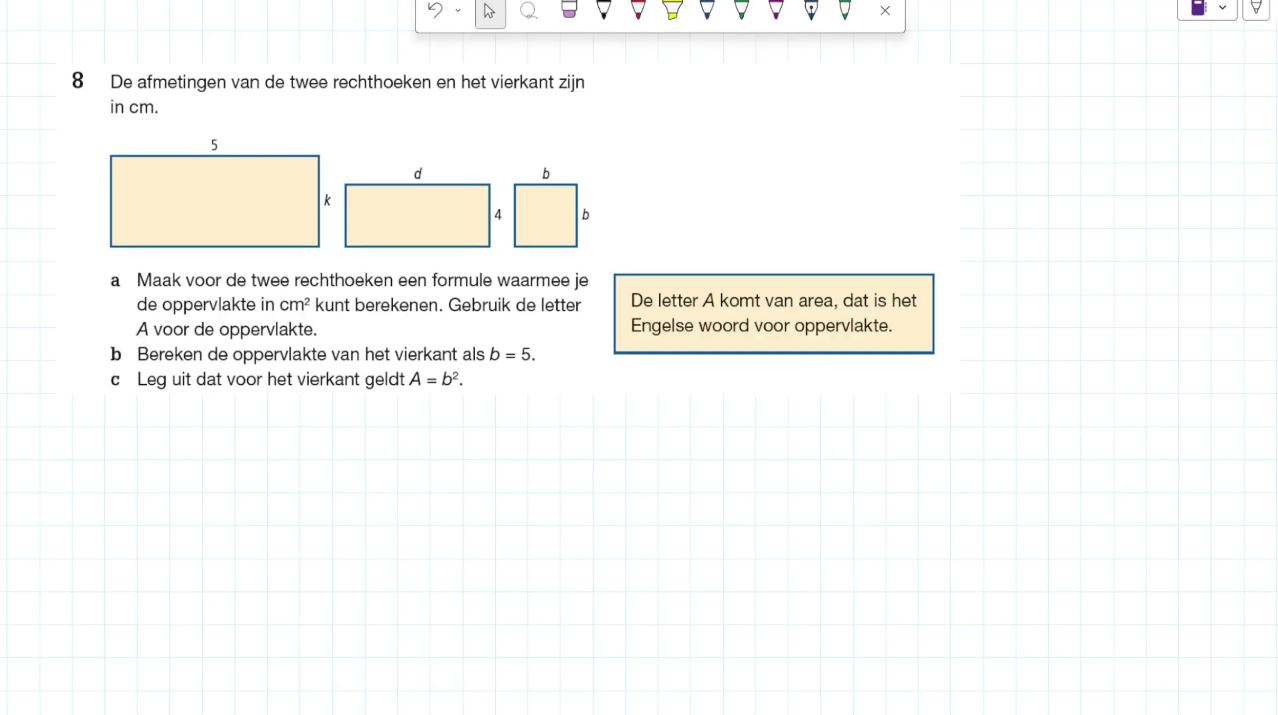The image size is (1278, 715).
Task: Click the square with sides b
Action: click(x=546, y=215)
